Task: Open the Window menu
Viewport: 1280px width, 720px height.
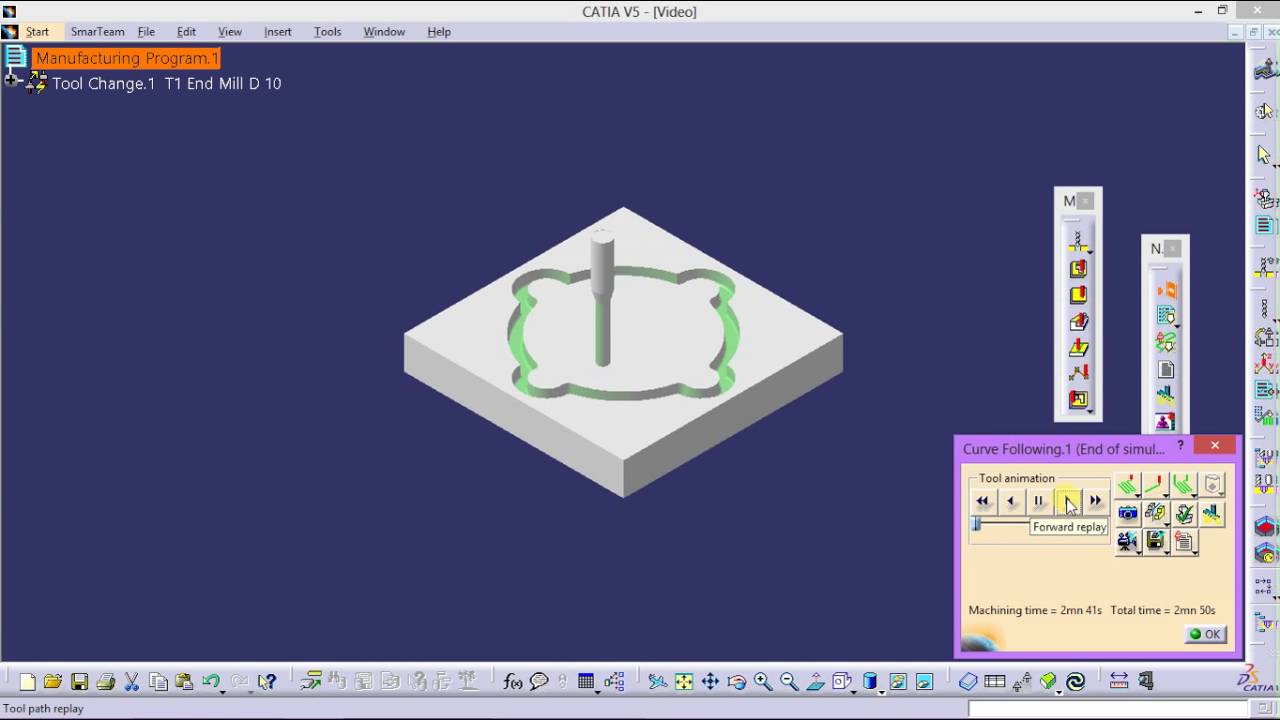Action: coord(384,32)
